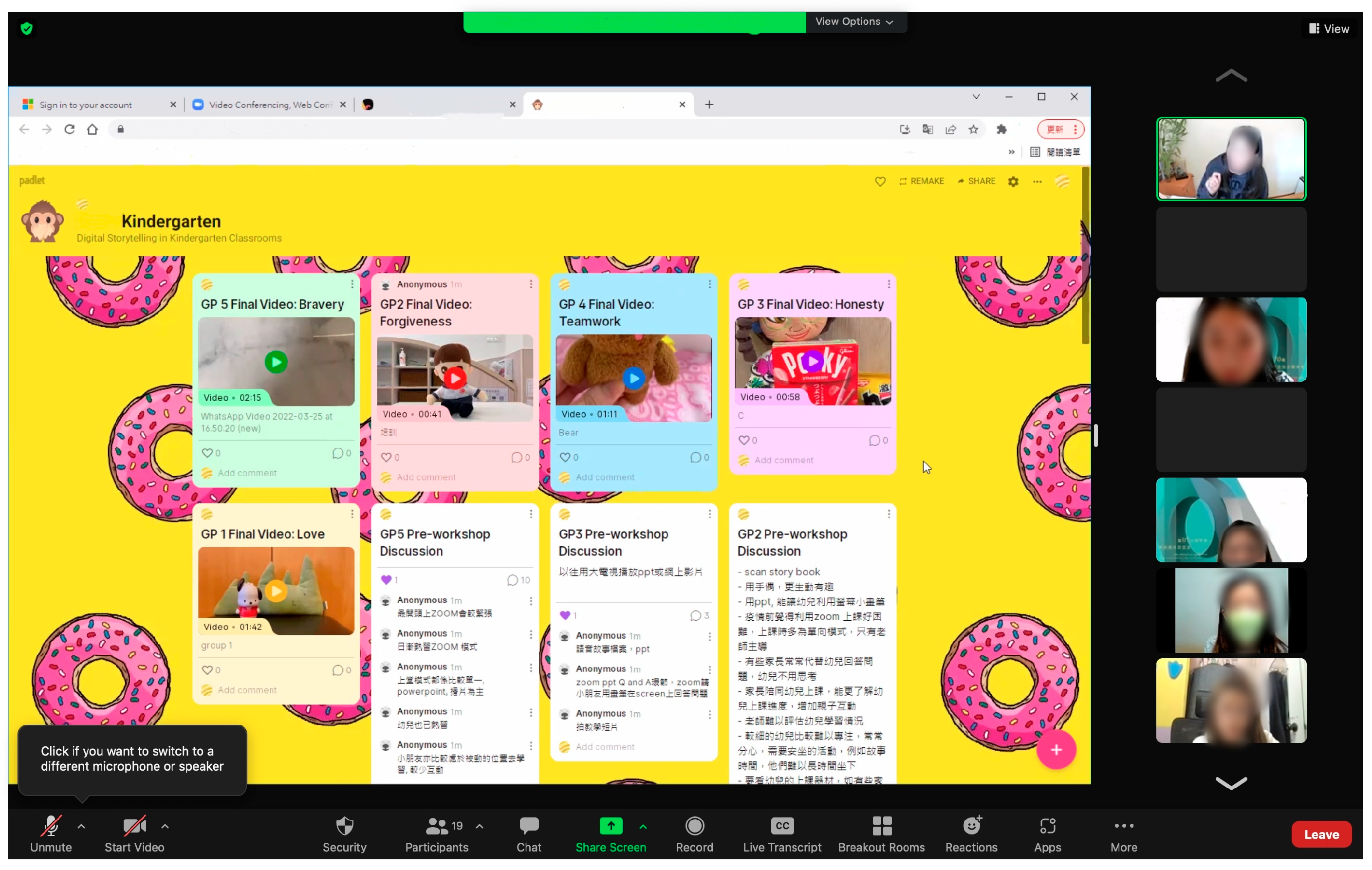Screen dimensions: 1372x870
Task: Switch to the Video Conferencing browser tab
Action: (269, 105)
